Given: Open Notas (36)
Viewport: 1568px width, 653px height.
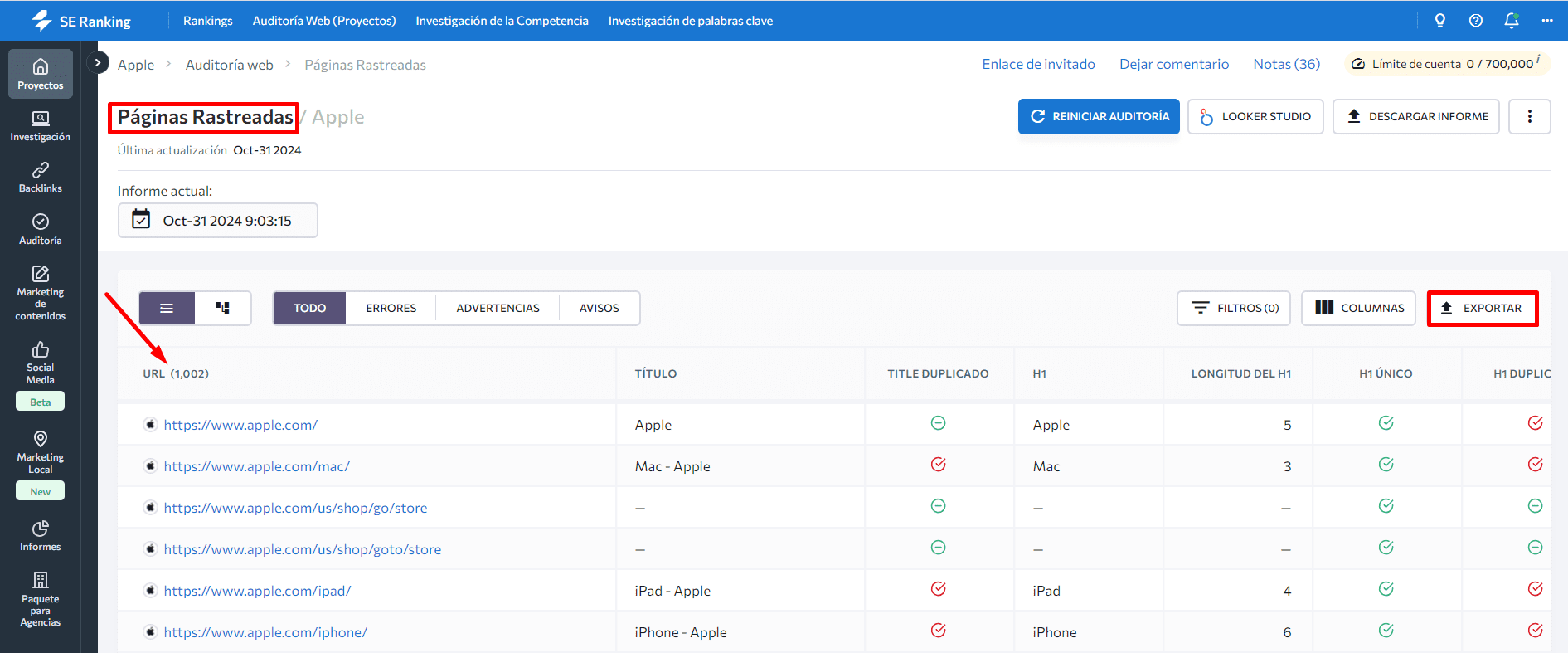Looking at the screenshot, I should [1287, 64].
